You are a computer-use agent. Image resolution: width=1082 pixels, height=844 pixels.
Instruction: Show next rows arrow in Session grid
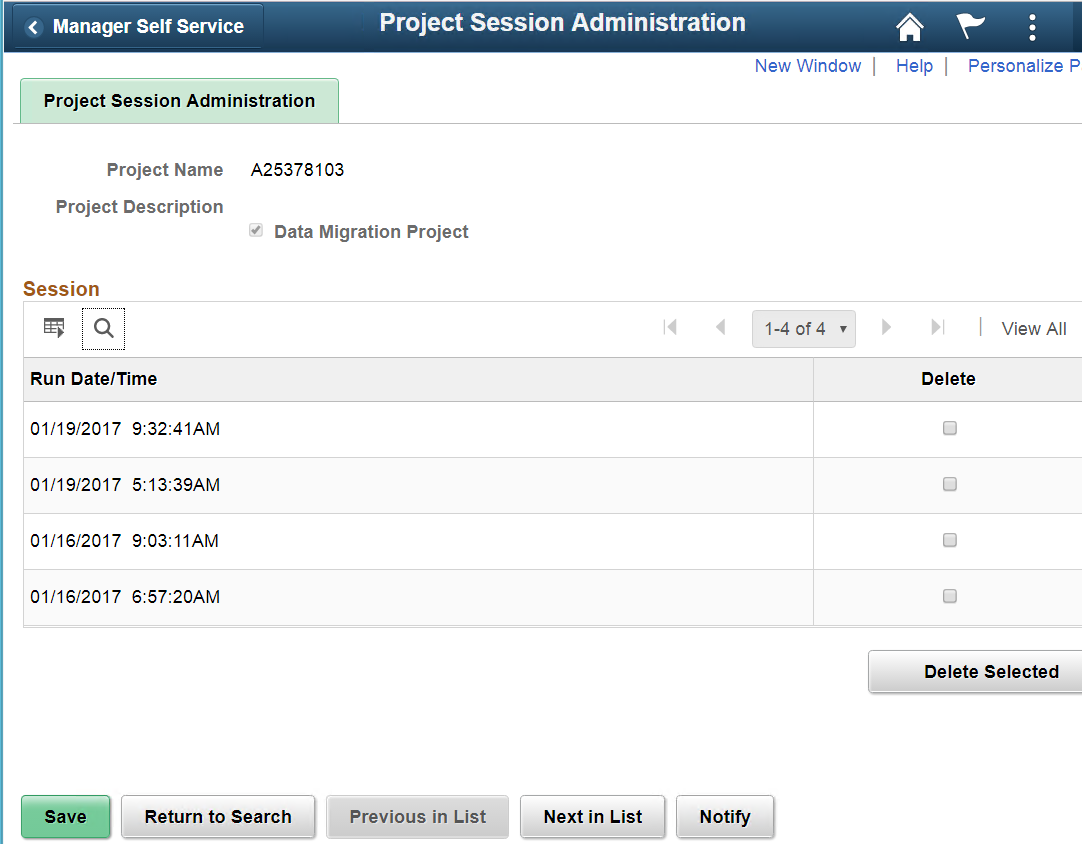point(886,328)
